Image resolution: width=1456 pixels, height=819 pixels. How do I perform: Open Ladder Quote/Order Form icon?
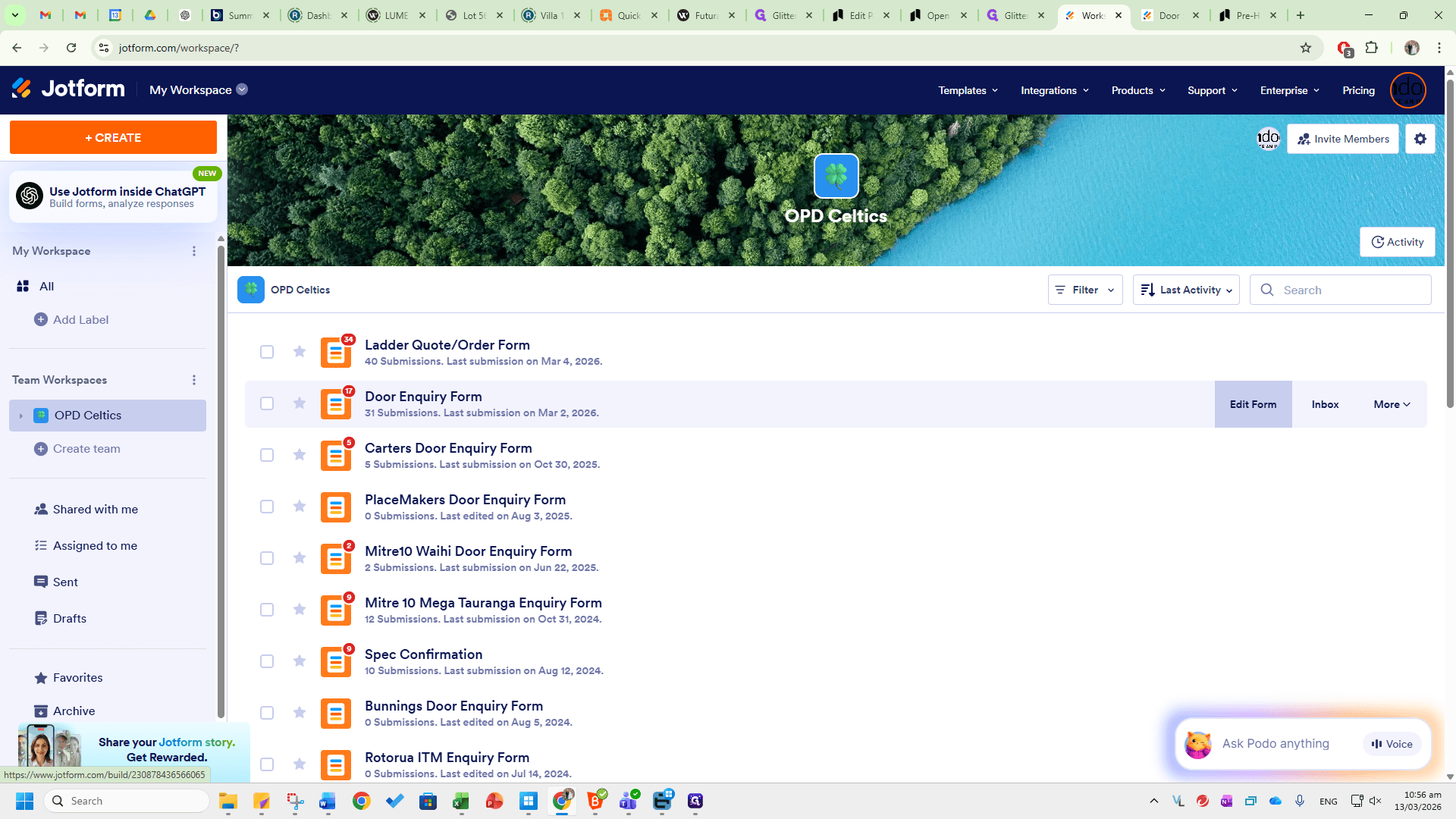pos(335,352)
